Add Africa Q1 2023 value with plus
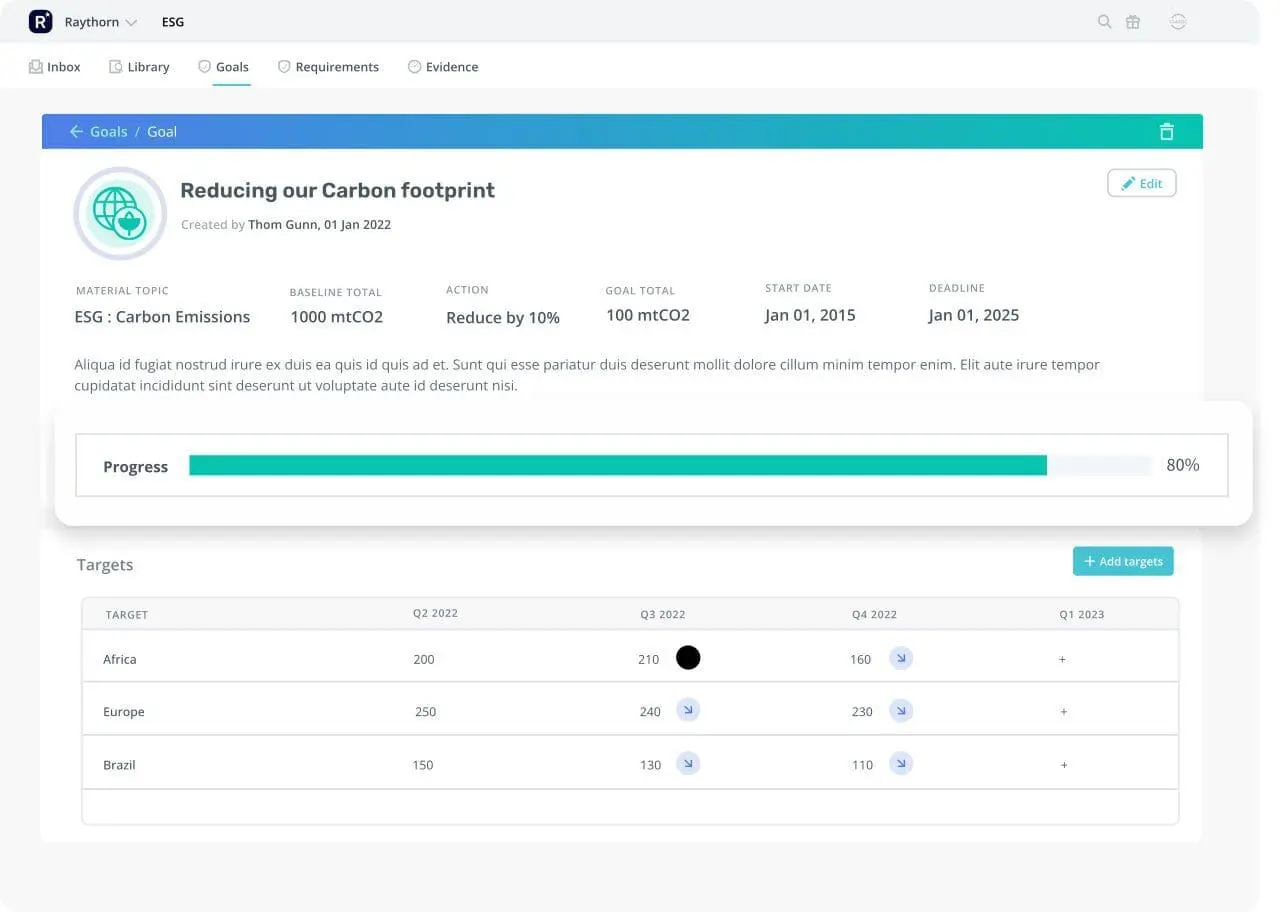This screenshot has width=1280, height=912. (x=1062, y=660)
